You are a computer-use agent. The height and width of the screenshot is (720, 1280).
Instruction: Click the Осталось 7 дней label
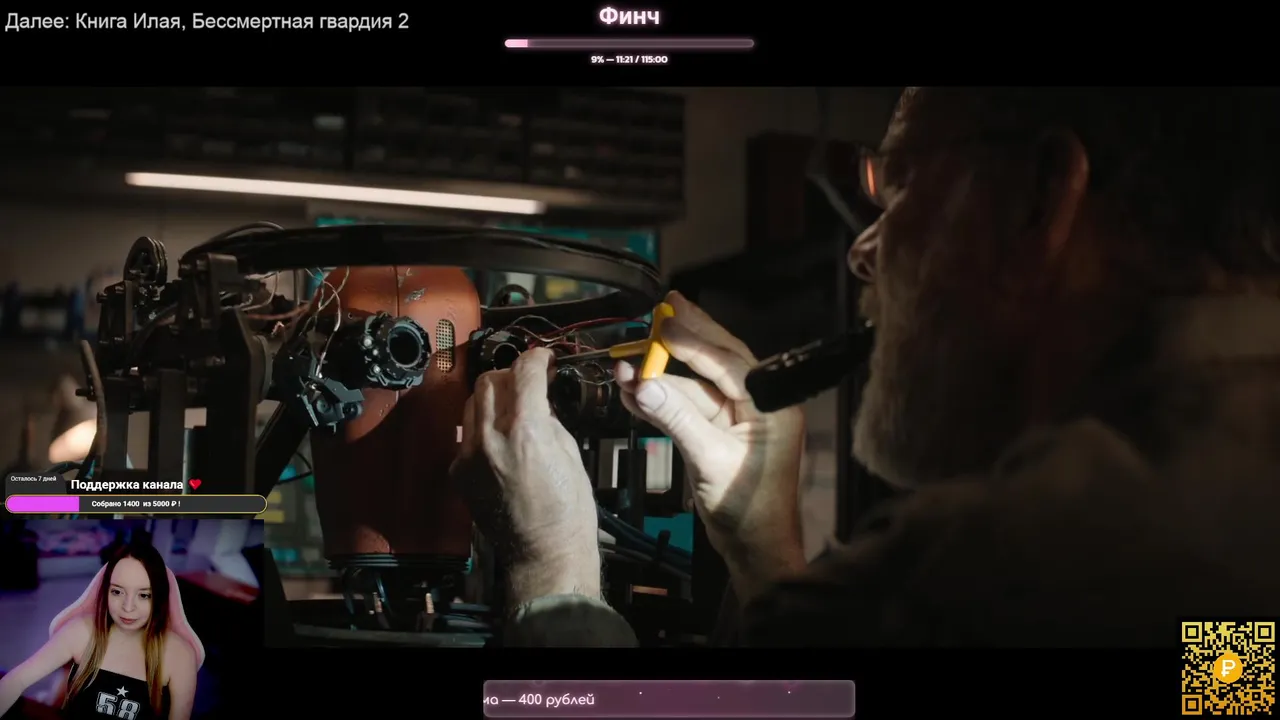pos(33,479)
